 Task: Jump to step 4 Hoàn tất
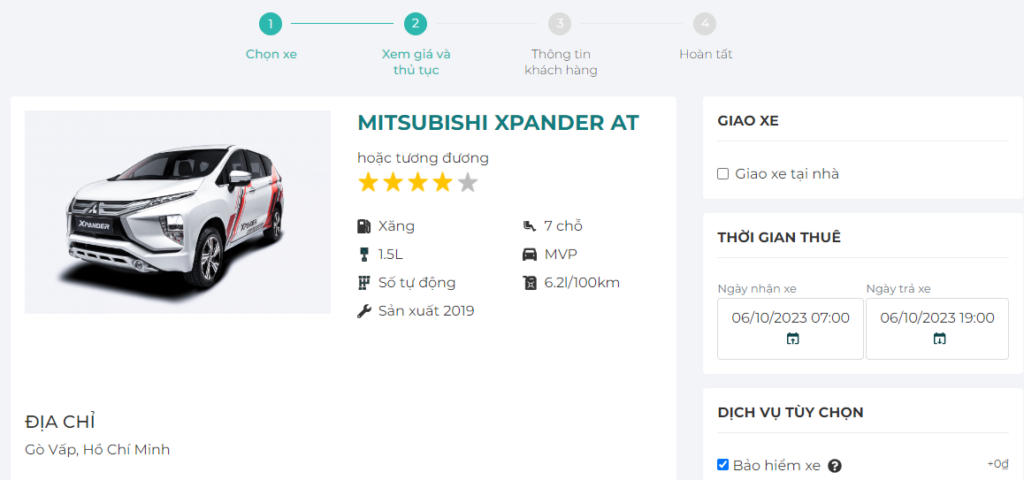coord(705,24)
